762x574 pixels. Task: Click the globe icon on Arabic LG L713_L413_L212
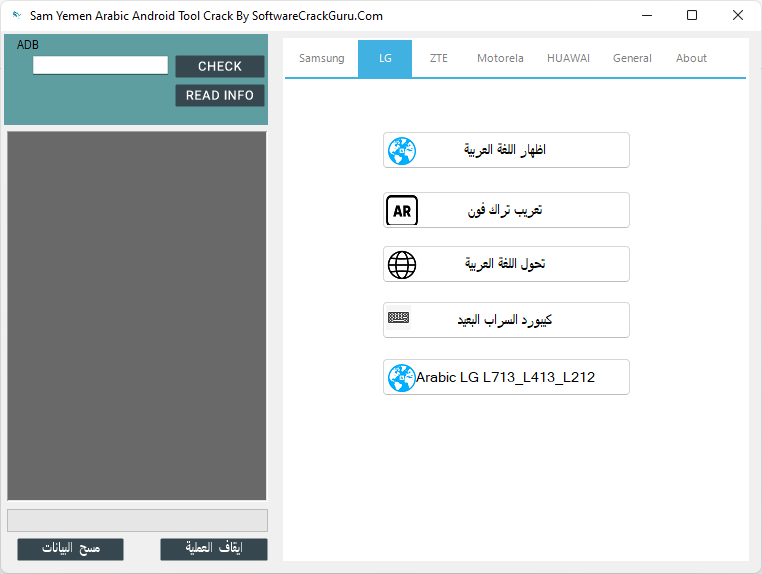pyautogui.click(x=402, y=378)
